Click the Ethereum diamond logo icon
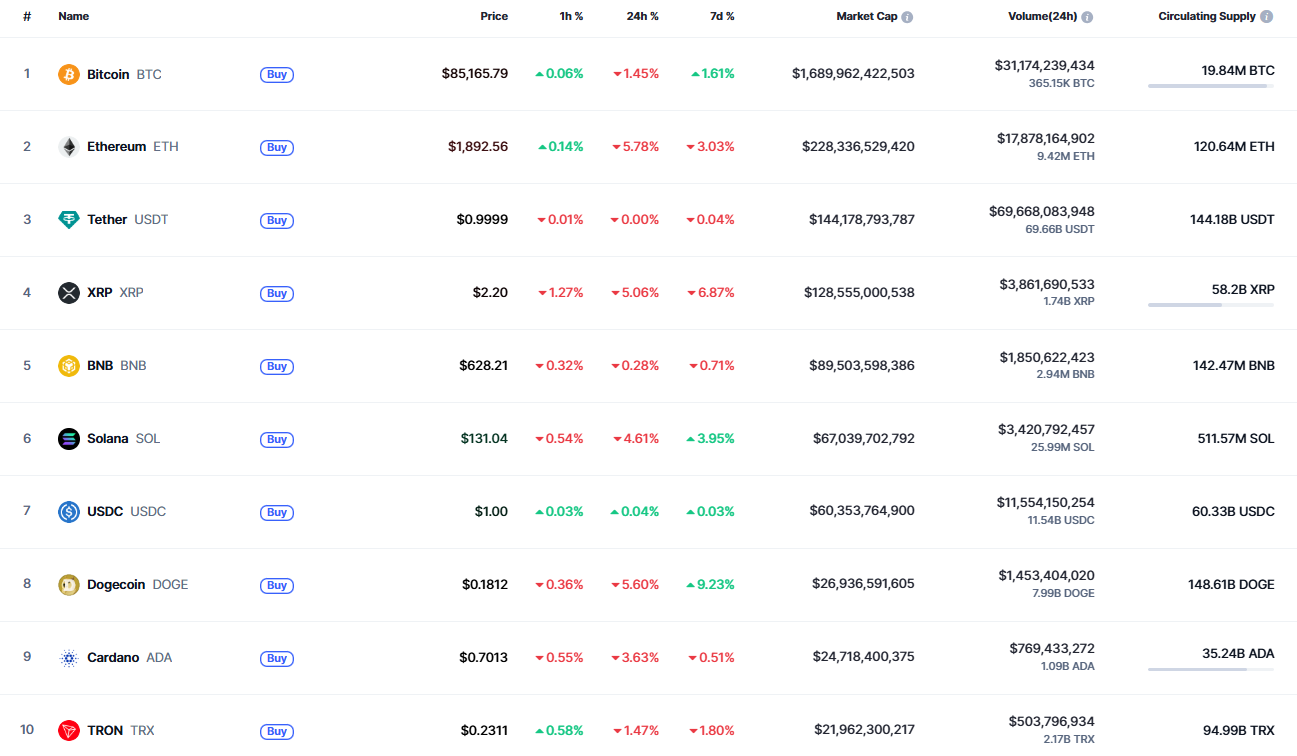 68,147
